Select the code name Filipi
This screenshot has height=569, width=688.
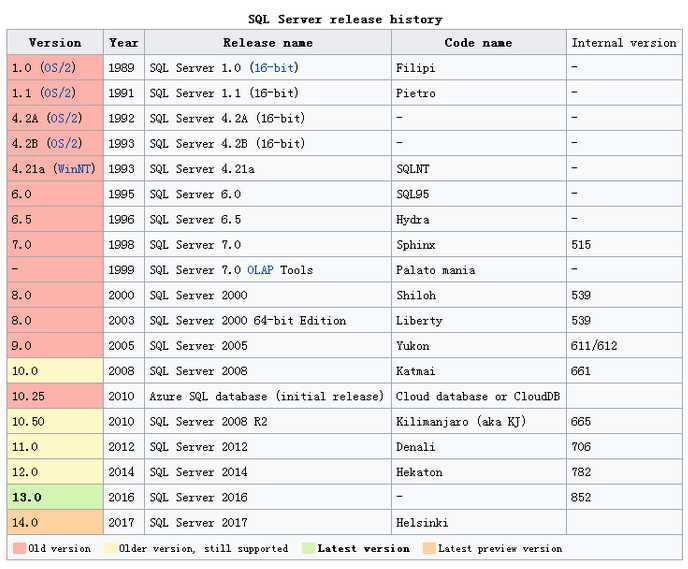pyautogui.click(x=416, y=68)
